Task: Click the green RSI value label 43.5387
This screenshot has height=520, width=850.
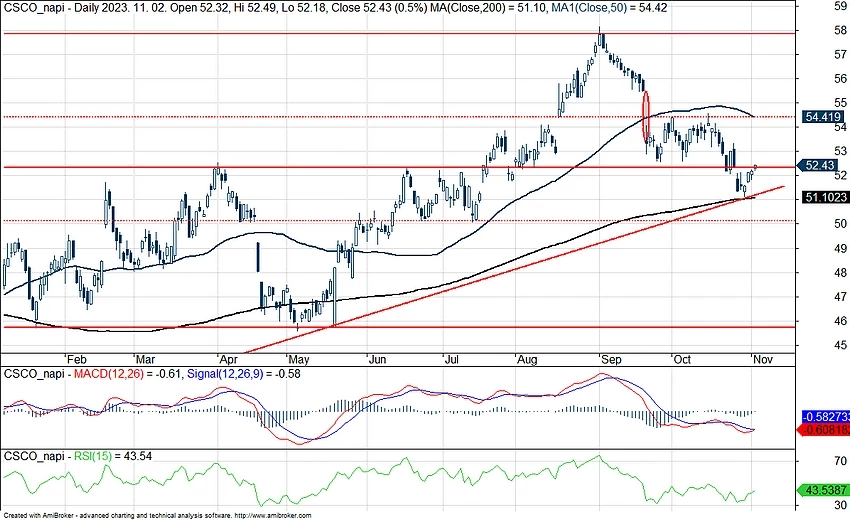Action: pyautogui.click(x=825, y=490)
